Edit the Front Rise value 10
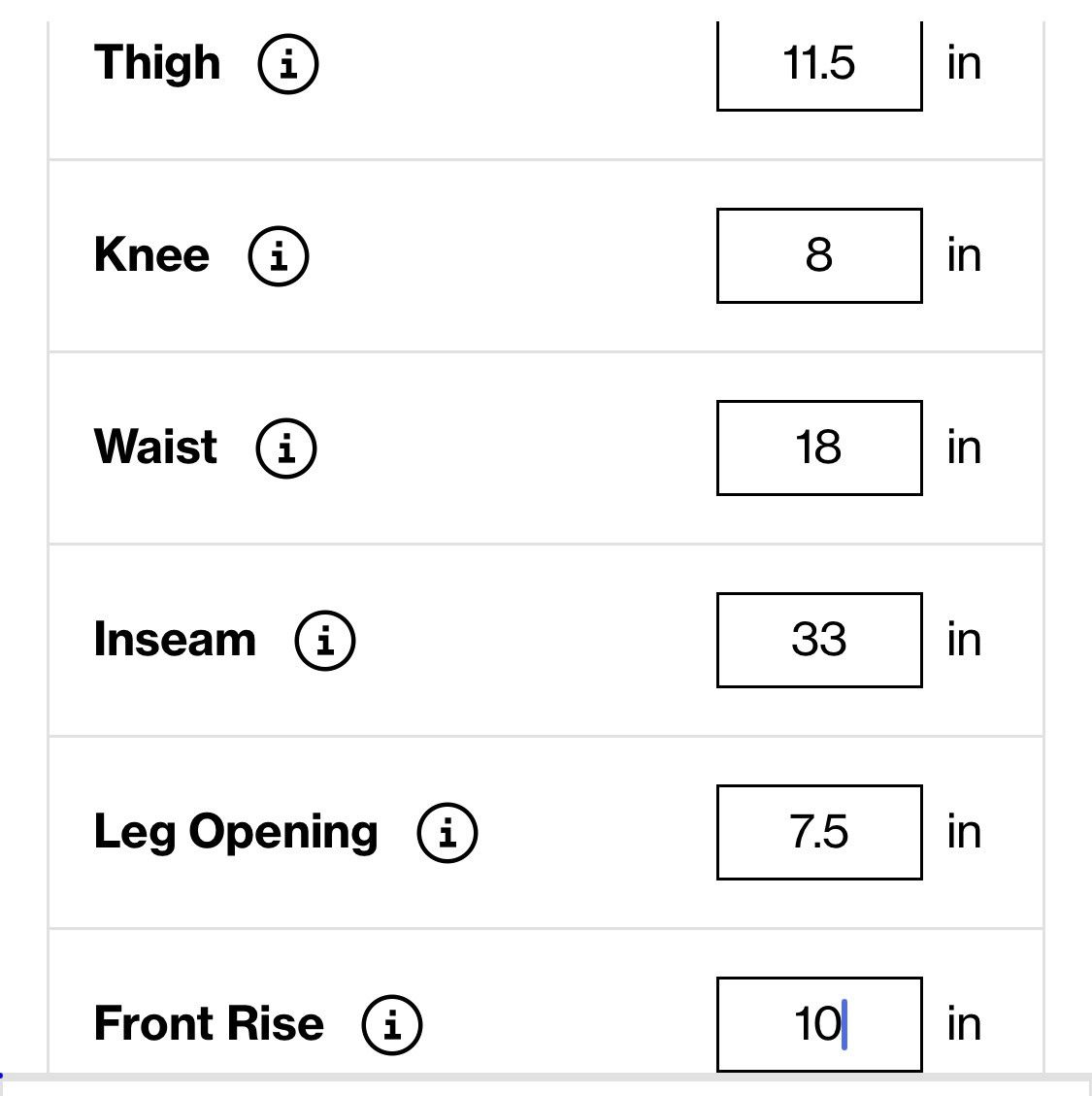This screenshot has width=1092, height=1096. coord(819,1025)
